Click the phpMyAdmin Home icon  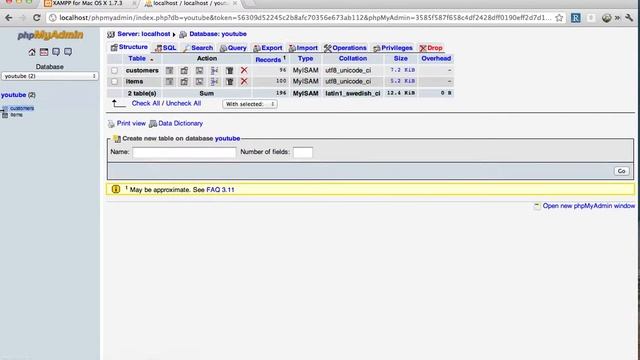[32, 52]
